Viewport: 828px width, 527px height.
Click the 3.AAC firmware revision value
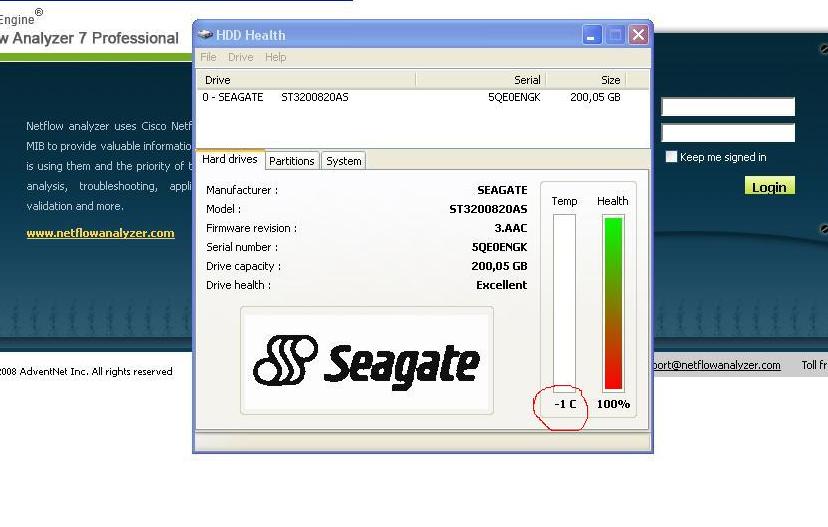[511, 228]
